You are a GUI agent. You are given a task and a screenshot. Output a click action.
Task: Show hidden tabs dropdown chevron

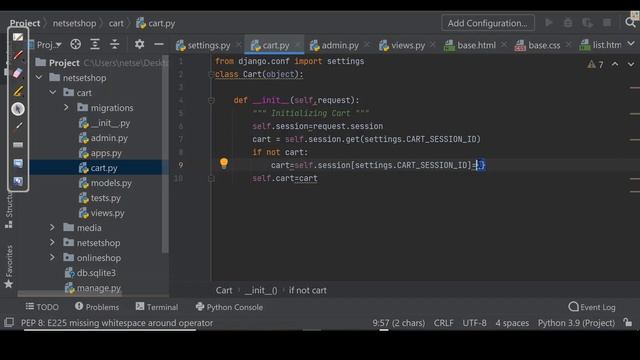point(631,44)
